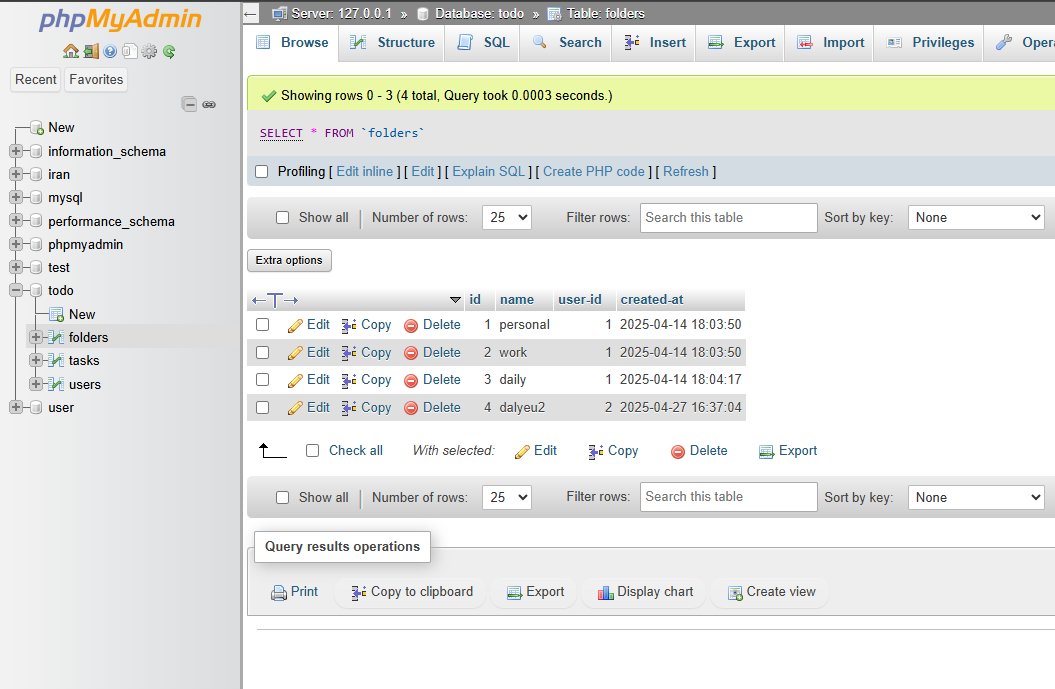Screen dimensions: 1055x689
Task: Toggle the top Show all checkbox
Action: [283, 217]
